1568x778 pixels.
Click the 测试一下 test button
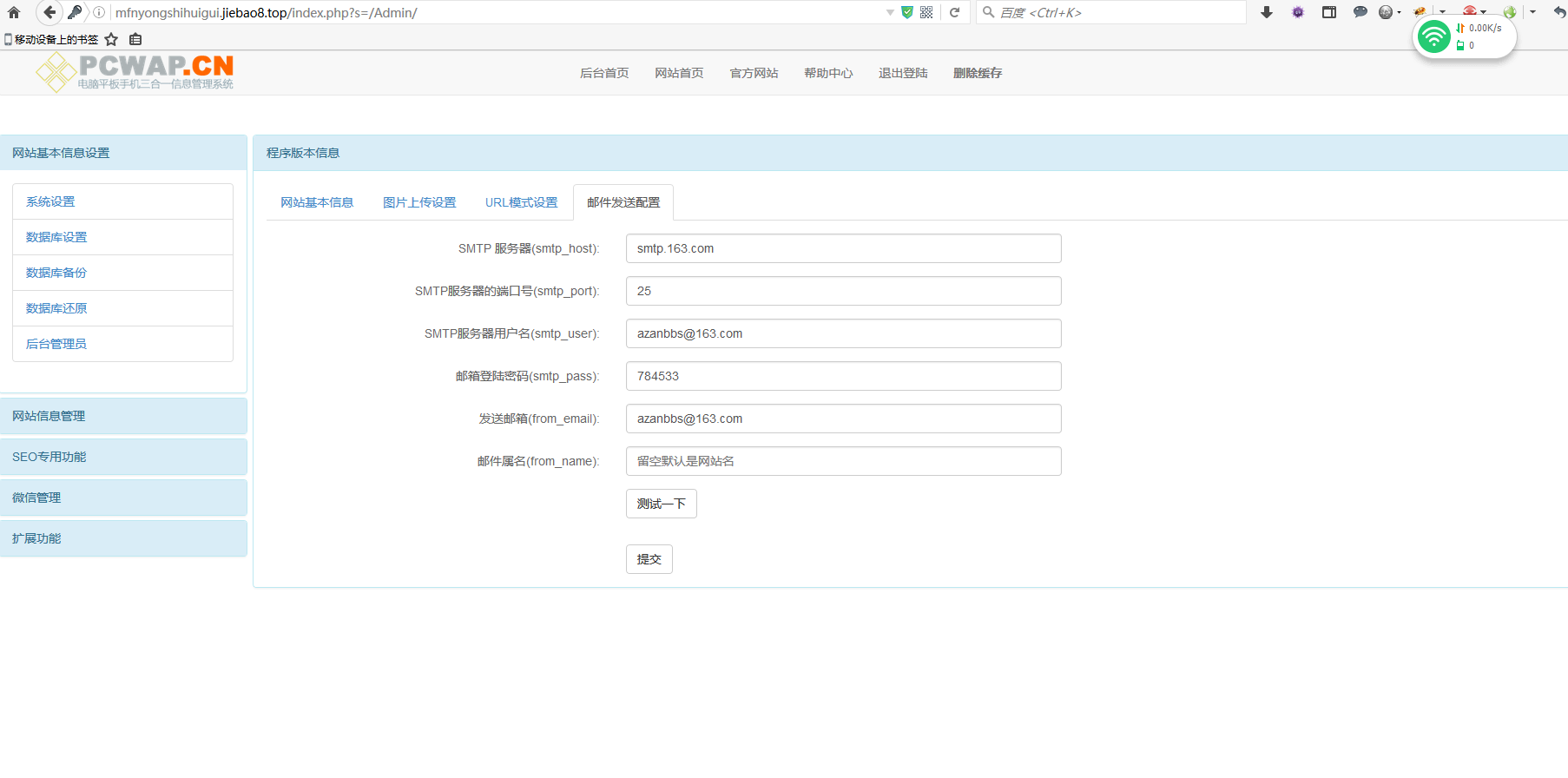click(662, 504)
